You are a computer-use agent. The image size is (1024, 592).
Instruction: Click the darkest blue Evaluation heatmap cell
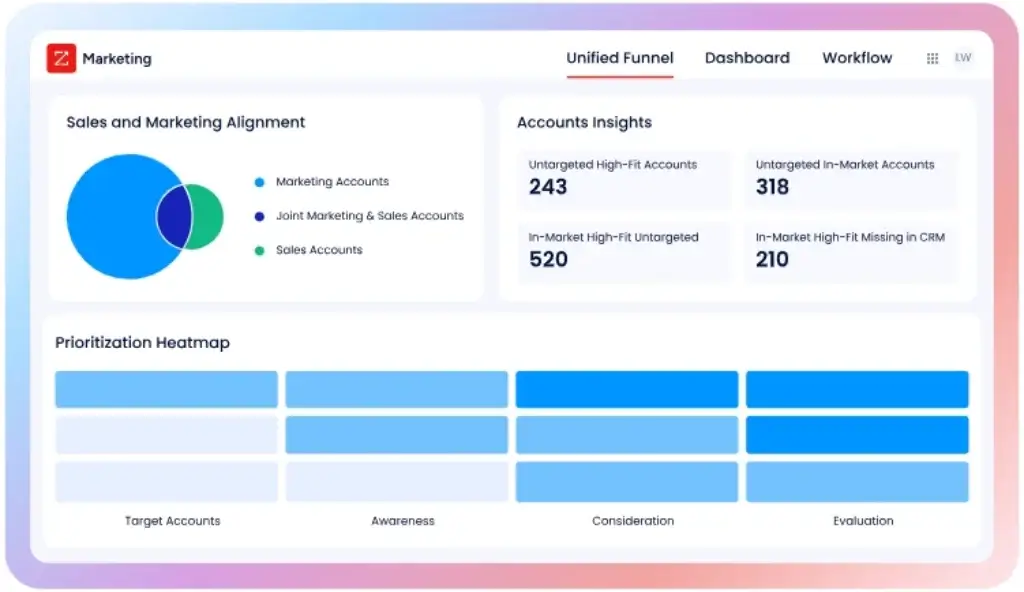pos(856,433)
